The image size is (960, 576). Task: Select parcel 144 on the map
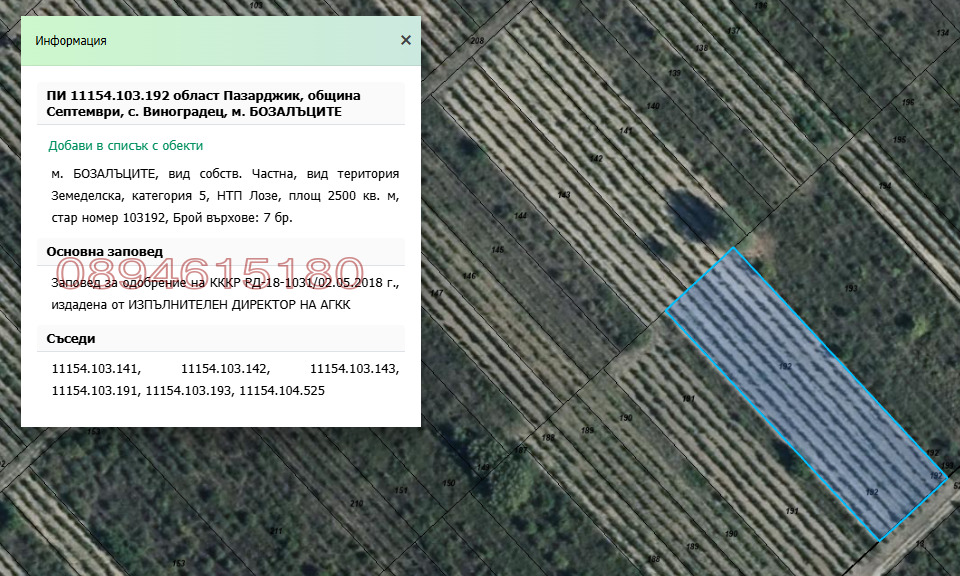tap(520, 215)
